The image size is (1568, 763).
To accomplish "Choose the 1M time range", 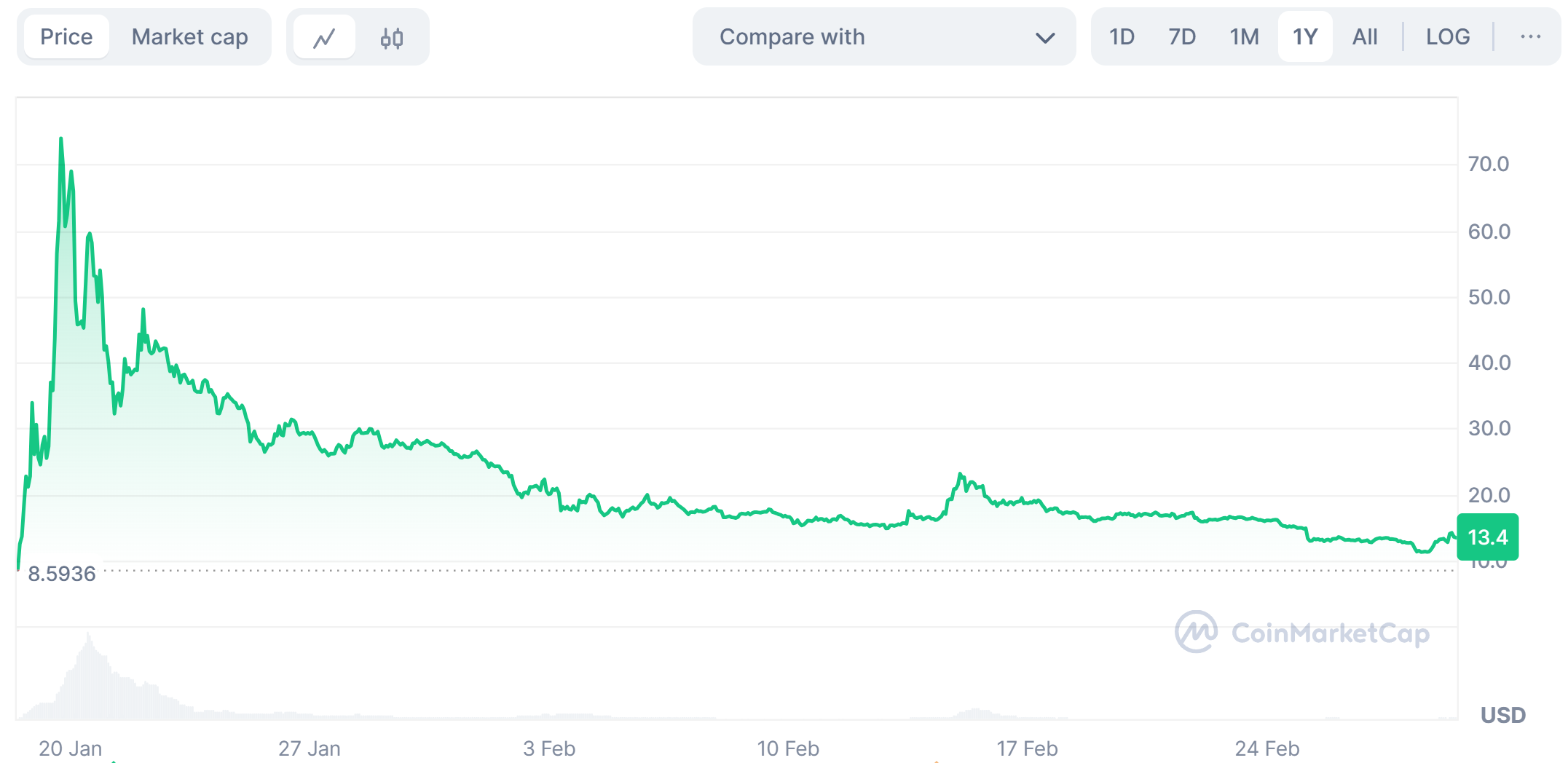I will (1243, 36).
